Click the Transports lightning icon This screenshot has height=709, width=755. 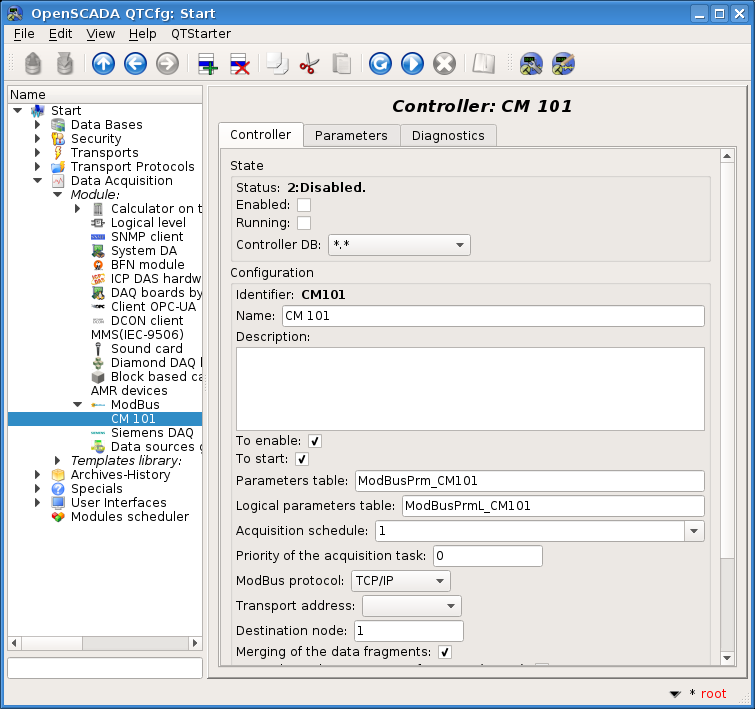58,153
